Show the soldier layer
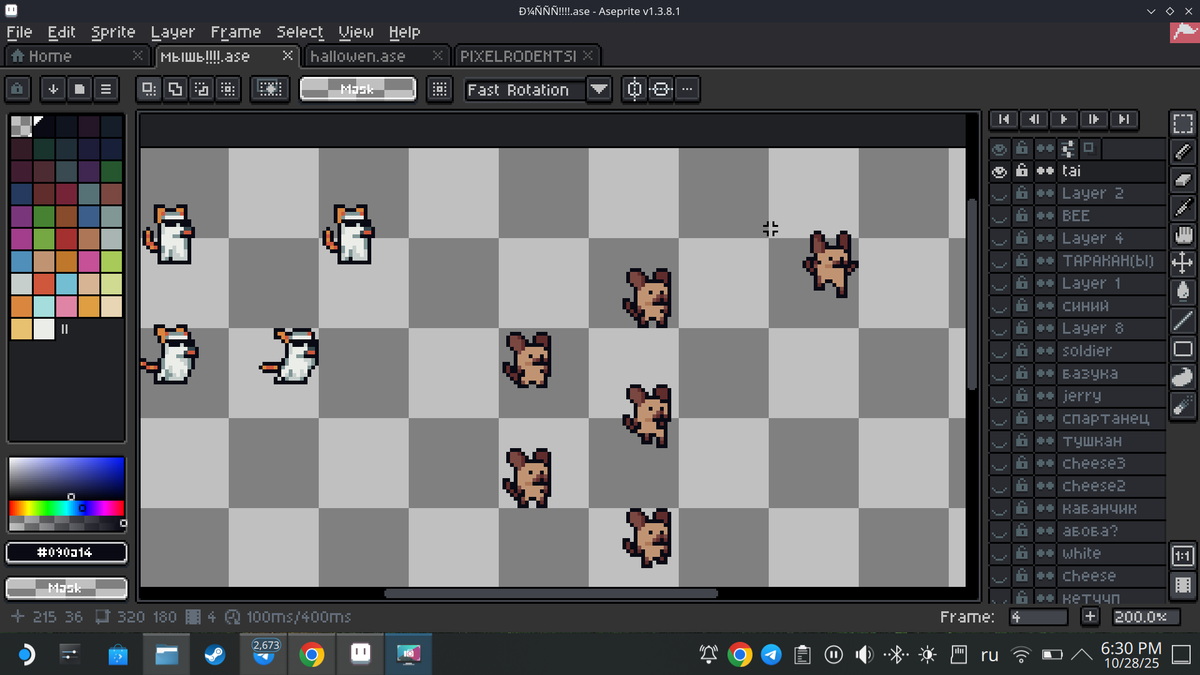Screen dimensions: 1200x675 (x=999, y=351)
